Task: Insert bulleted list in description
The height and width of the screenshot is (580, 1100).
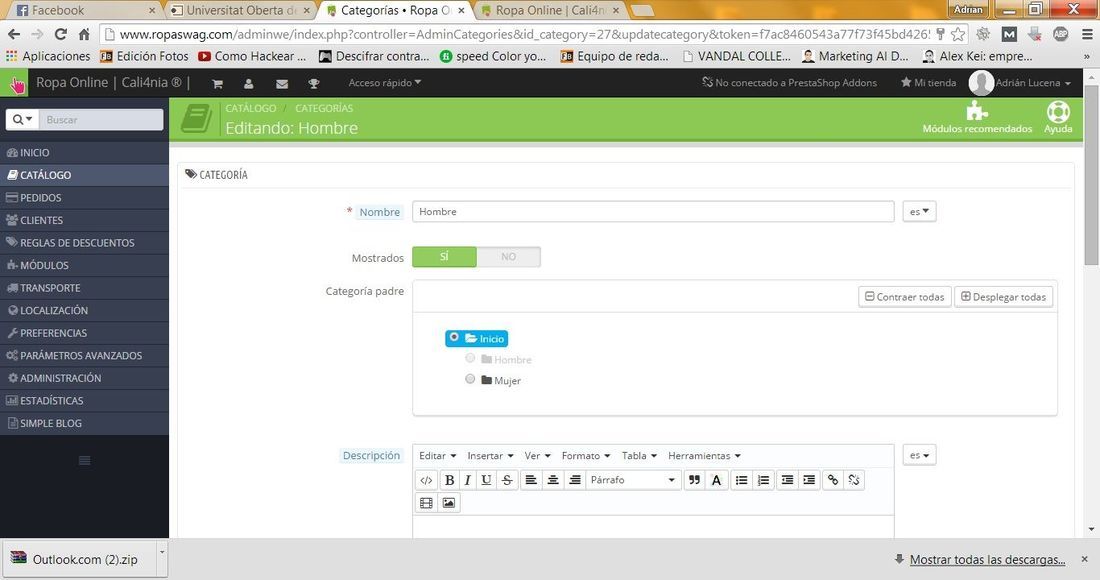Action: point(741,480)
